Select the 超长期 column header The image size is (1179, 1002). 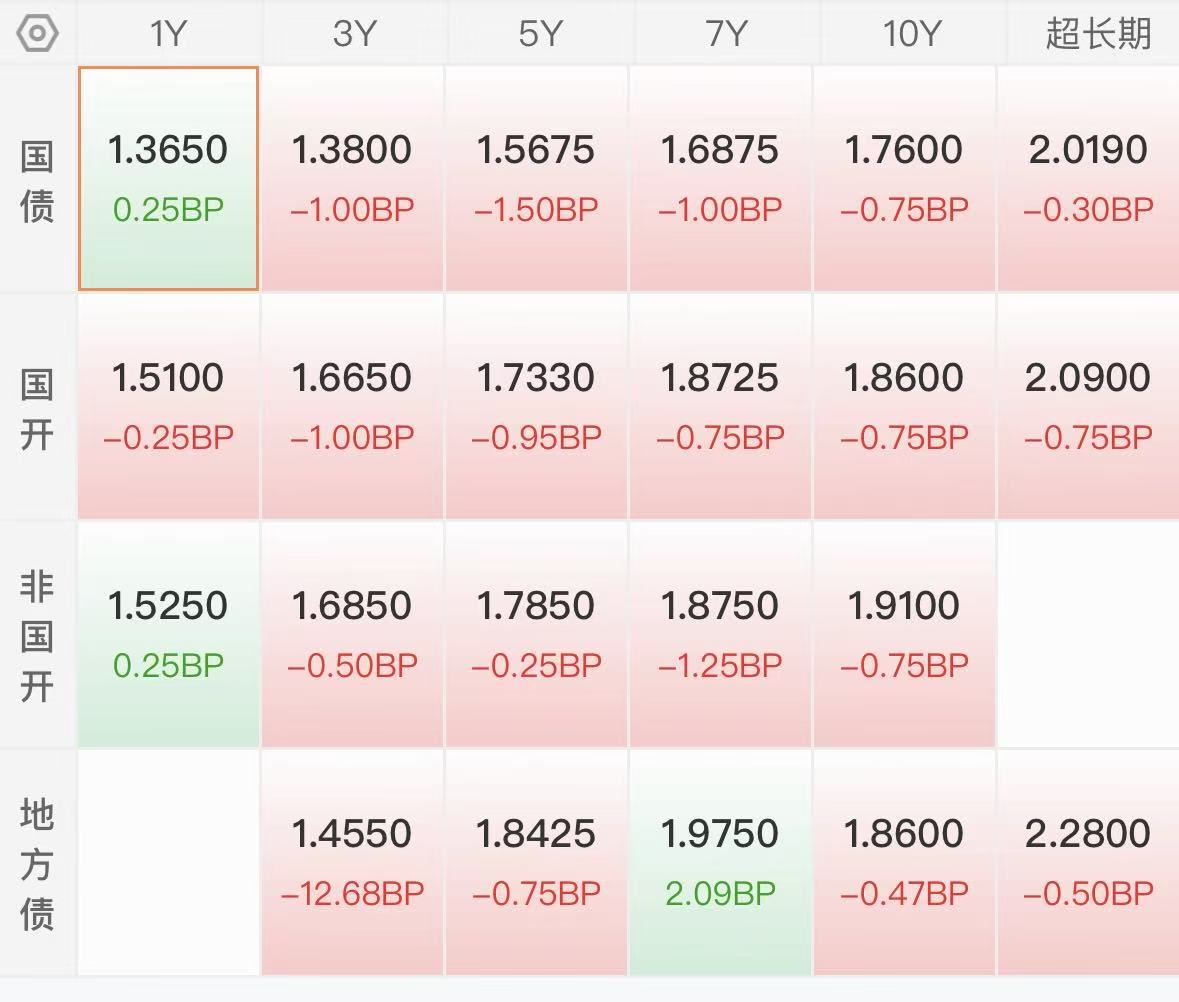pyautogui.click(x=1098, y=33)
